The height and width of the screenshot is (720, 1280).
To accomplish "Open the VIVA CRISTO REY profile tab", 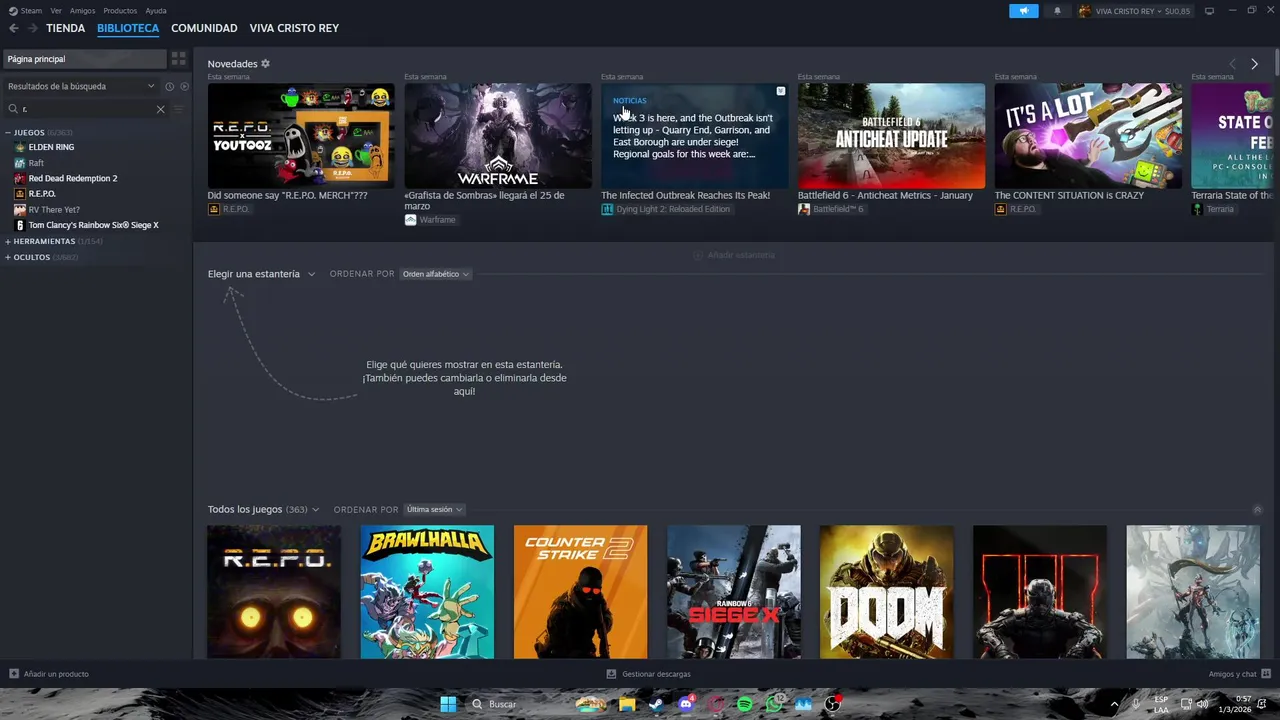I will coord(294,28).
